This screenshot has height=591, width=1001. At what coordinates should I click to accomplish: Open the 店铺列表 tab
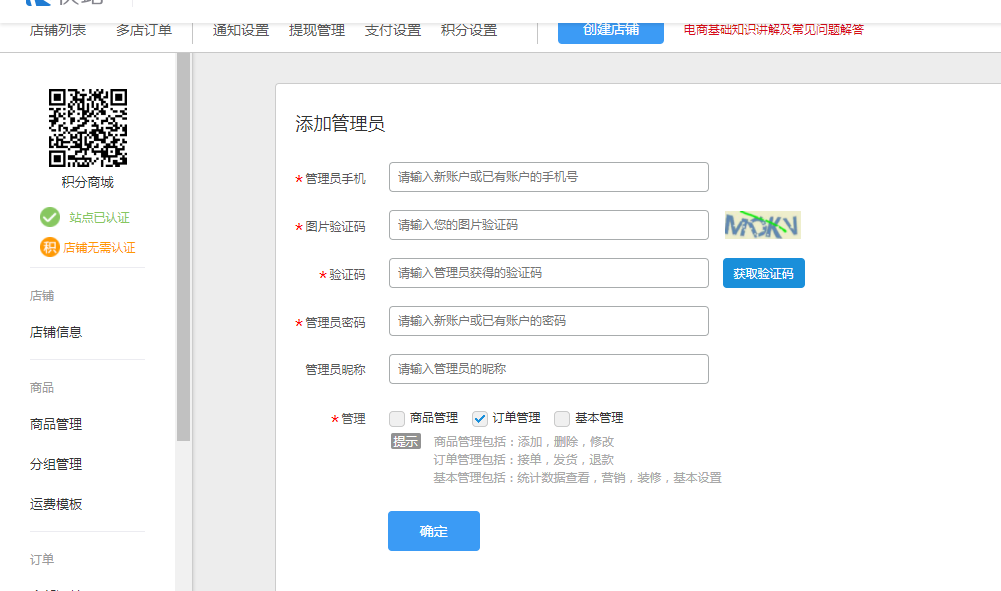click(58, 30)
